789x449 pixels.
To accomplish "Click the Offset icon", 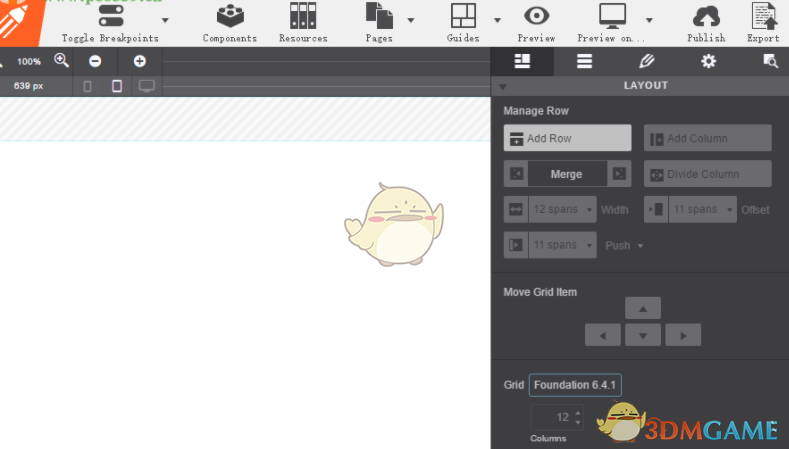I will click(x=656, y=209).
